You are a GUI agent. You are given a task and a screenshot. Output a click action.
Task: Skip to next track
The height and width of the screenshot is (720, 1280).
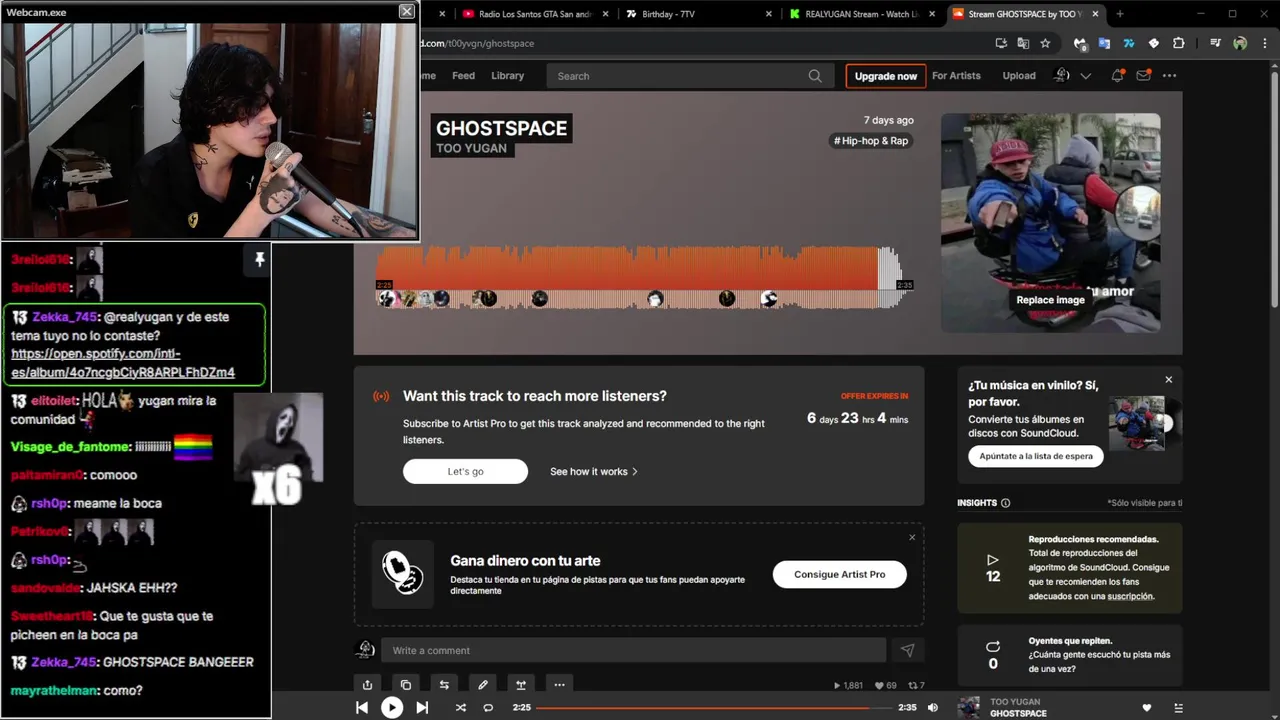pos(422,707)
